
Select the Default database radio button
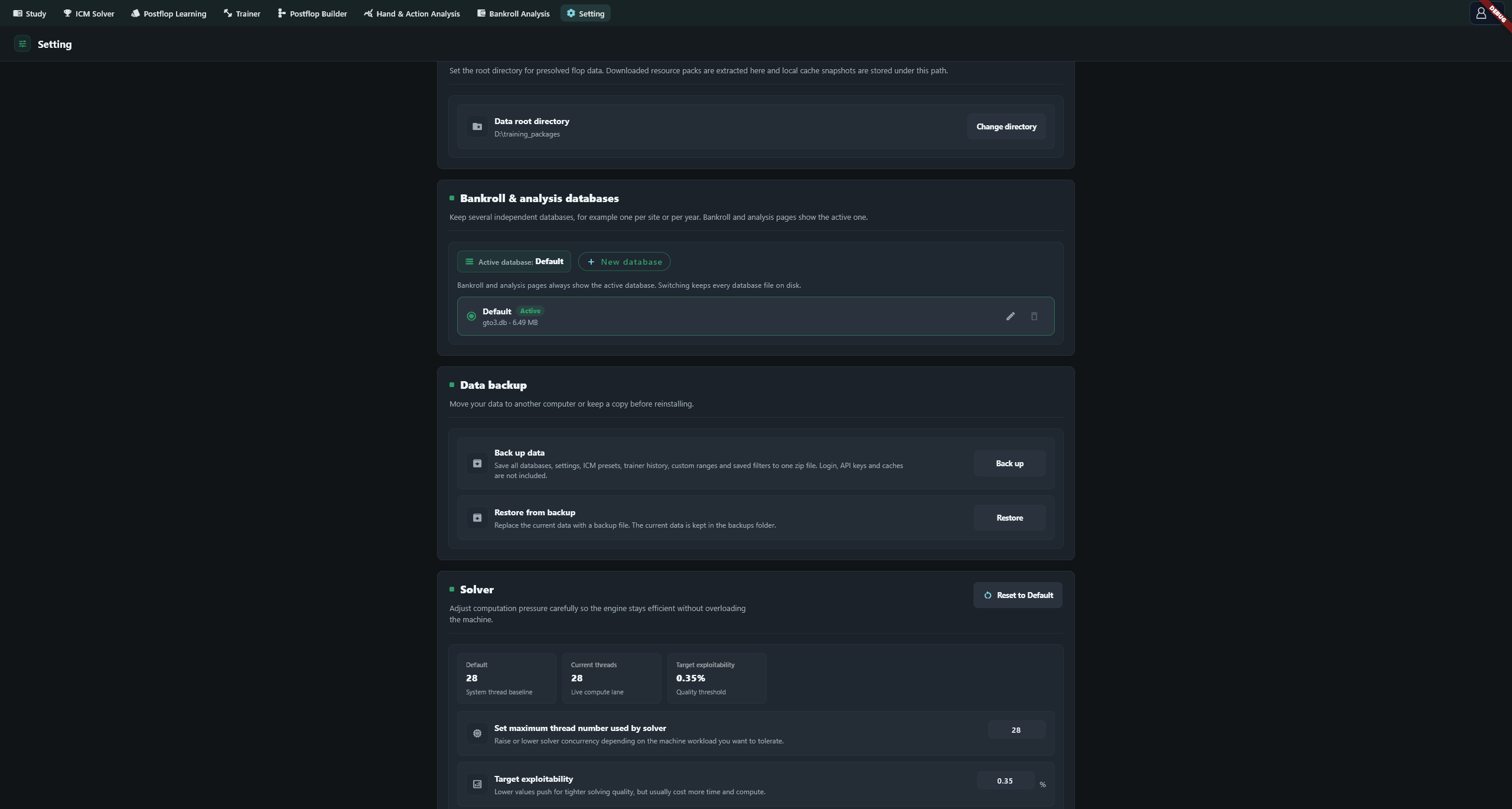tap(471, 316)
